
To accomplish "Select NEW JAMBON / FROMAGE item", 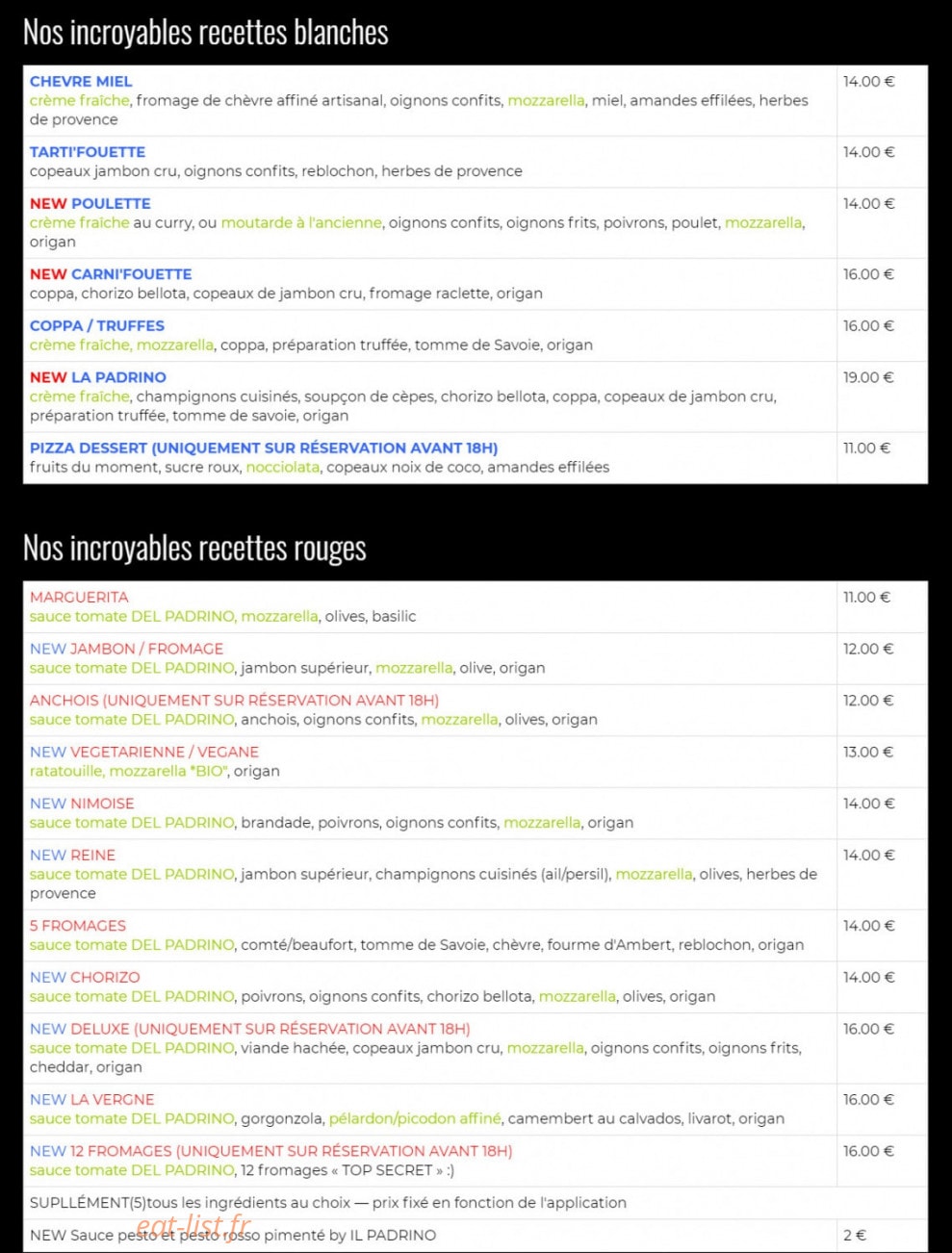I will pyautogui.click(x=126, y=650).
